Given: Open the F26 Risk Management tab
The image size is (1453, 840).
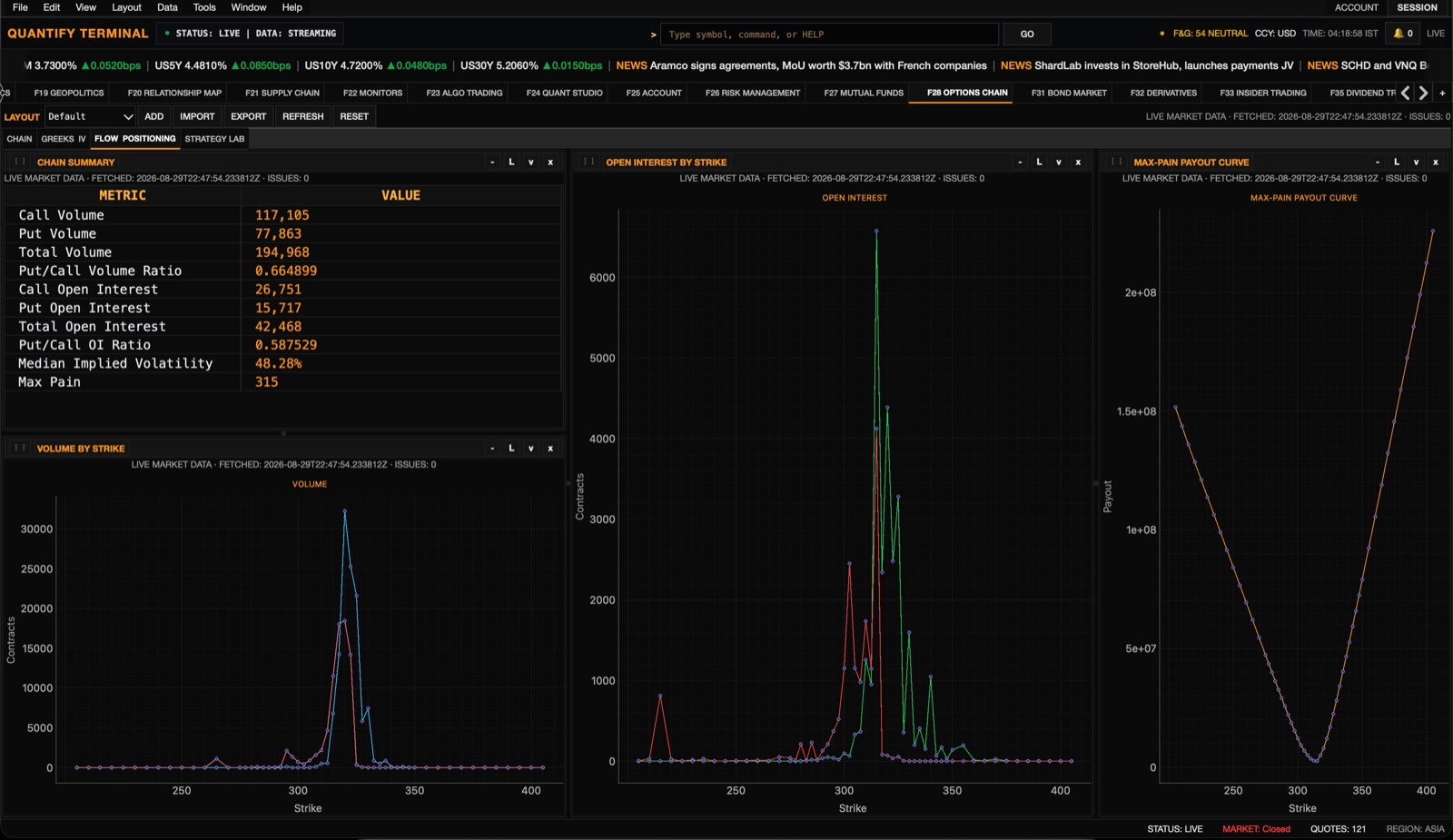Looking at the screenshot, I should 753,93.
